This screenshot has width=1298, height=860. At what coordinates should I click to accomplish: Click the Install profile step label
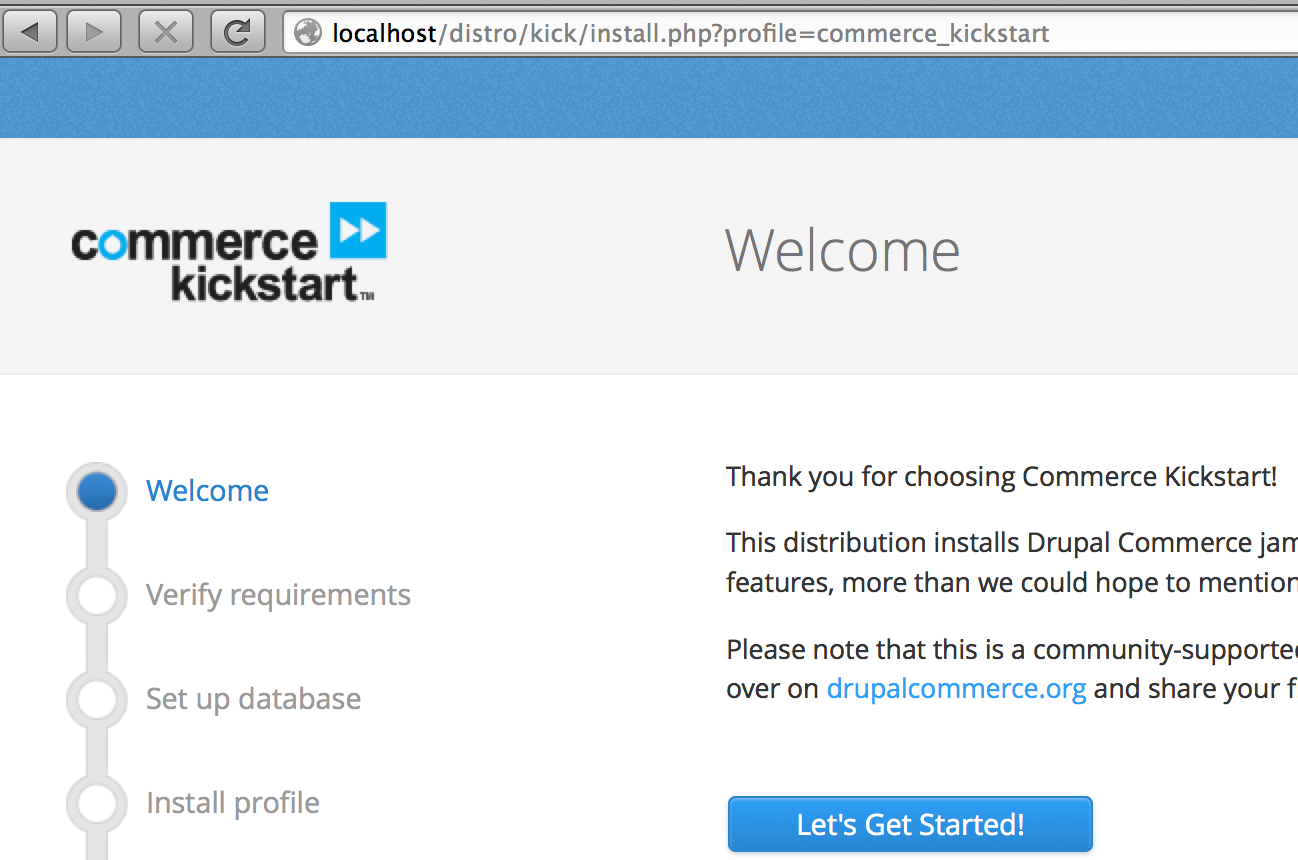coord(233,803)
